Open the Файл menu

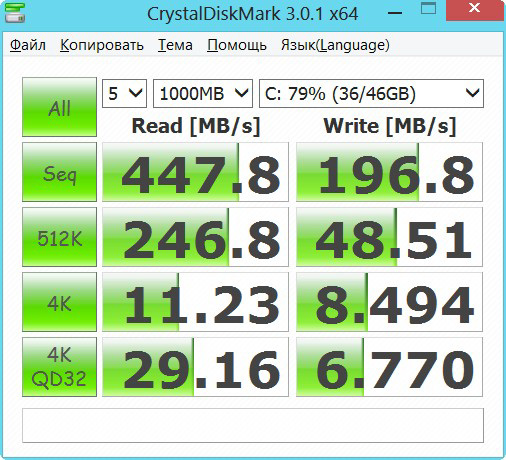(x=28, y=45)
